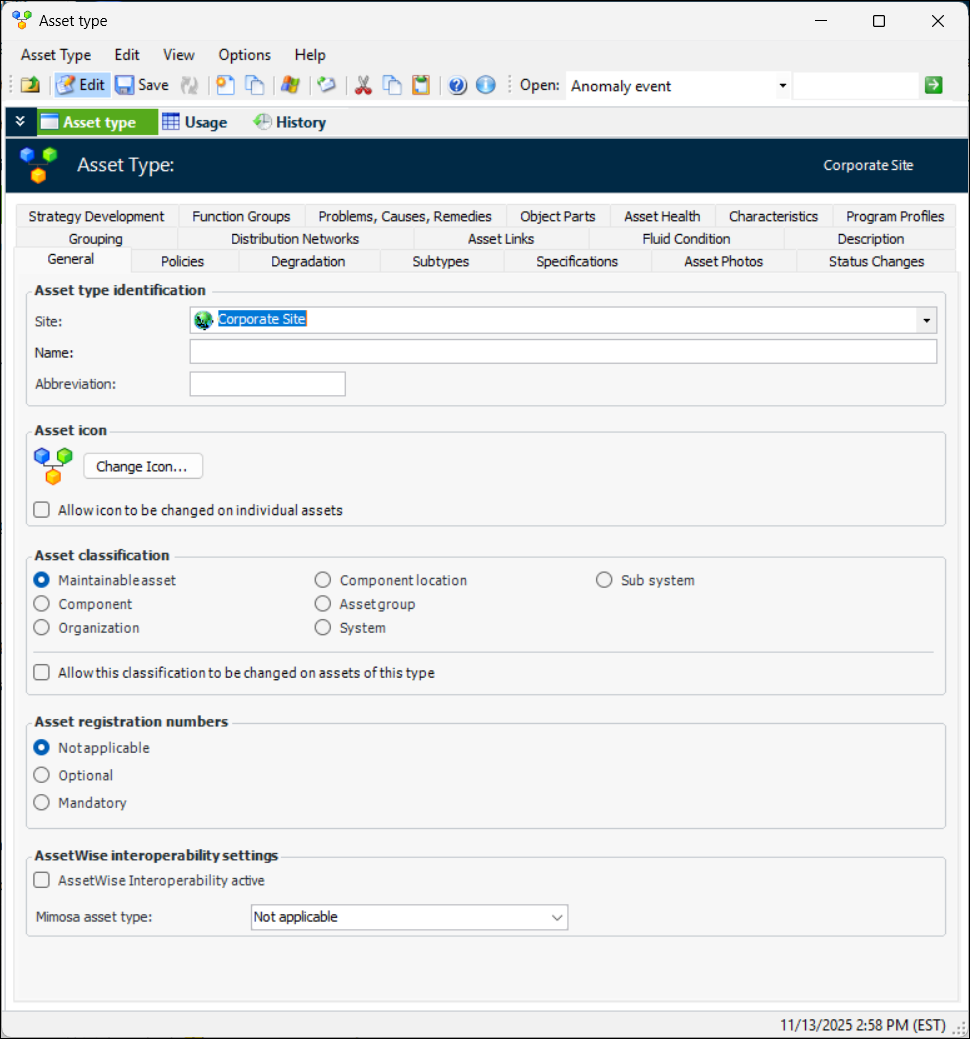The height and width of the screenshot is (1039, 970).
Task: Select the Component location radio button
Action: (x=323, y=580)
